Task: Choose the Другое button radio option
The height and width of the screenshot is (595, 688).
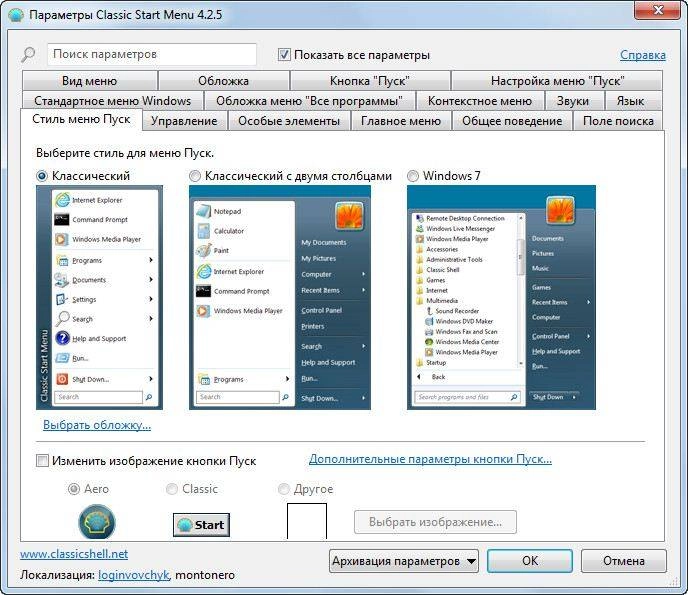Action: tap(284, 489)
